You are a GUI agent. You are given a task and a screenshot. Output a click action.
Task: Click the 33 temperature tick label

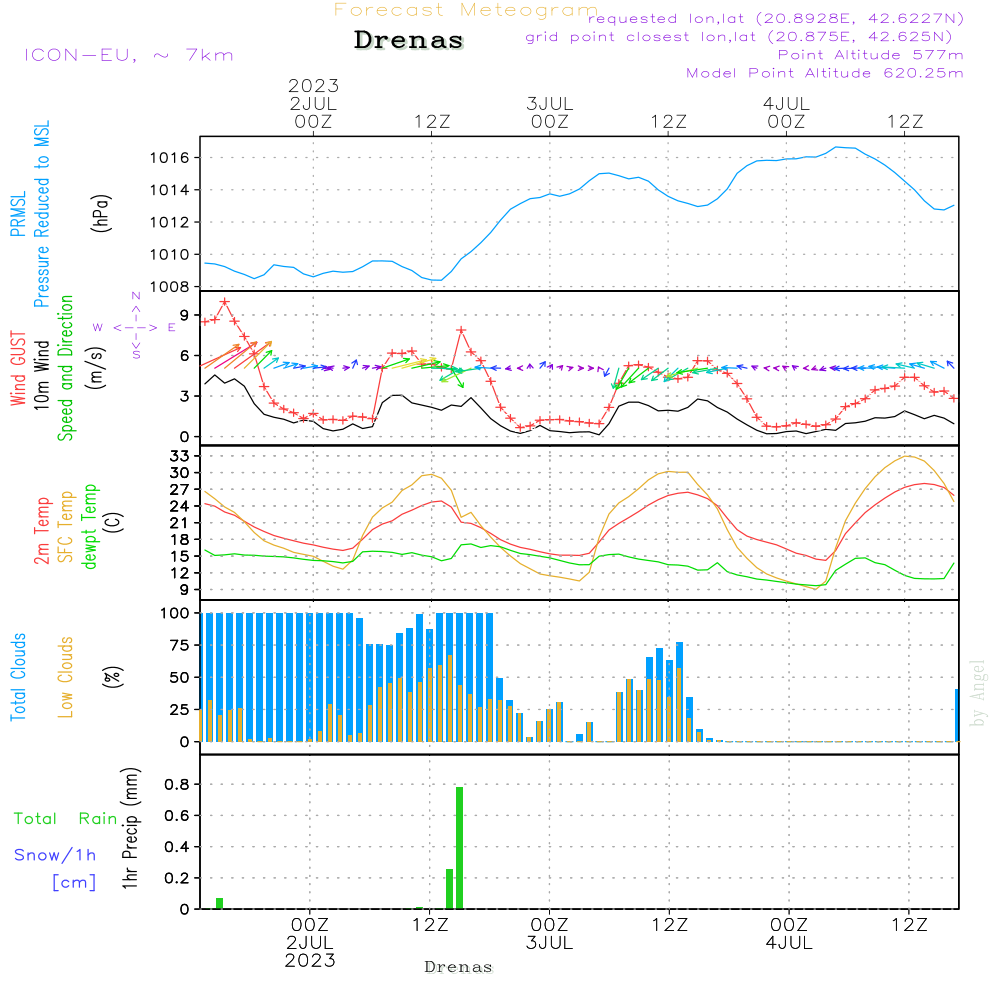click(x=180, y=456)
